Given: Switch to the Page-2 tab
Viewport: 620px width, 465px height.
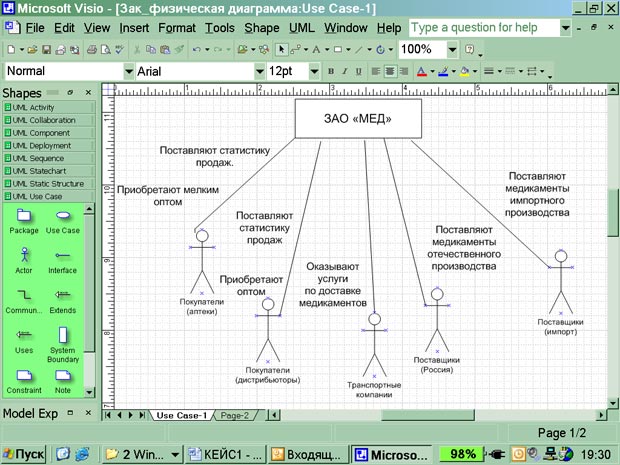Looking at the screenshot, I should click(234, 415).
